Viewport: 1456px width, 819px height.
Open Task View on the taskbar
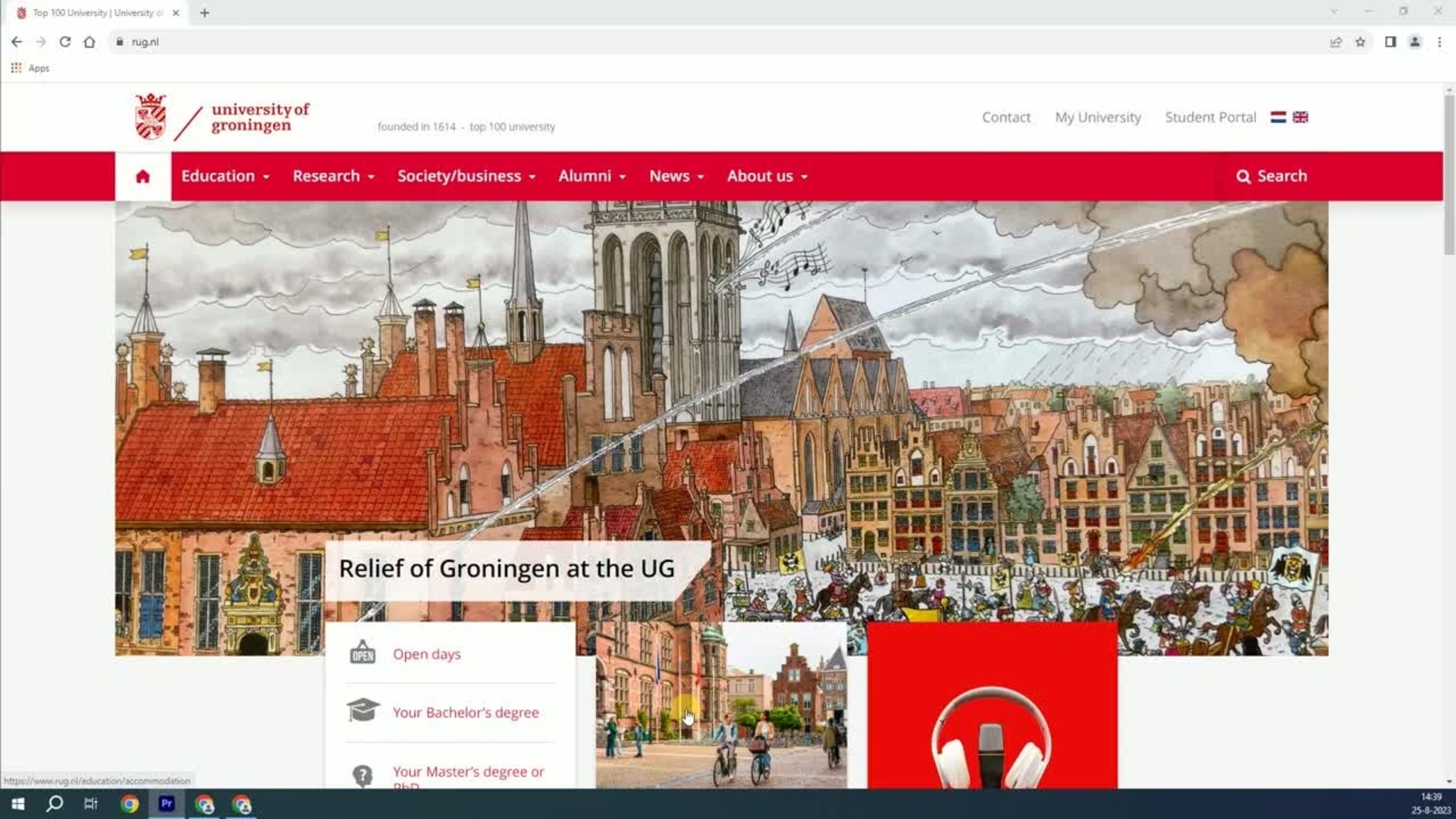pyautogui.click(x=91, y=804)
